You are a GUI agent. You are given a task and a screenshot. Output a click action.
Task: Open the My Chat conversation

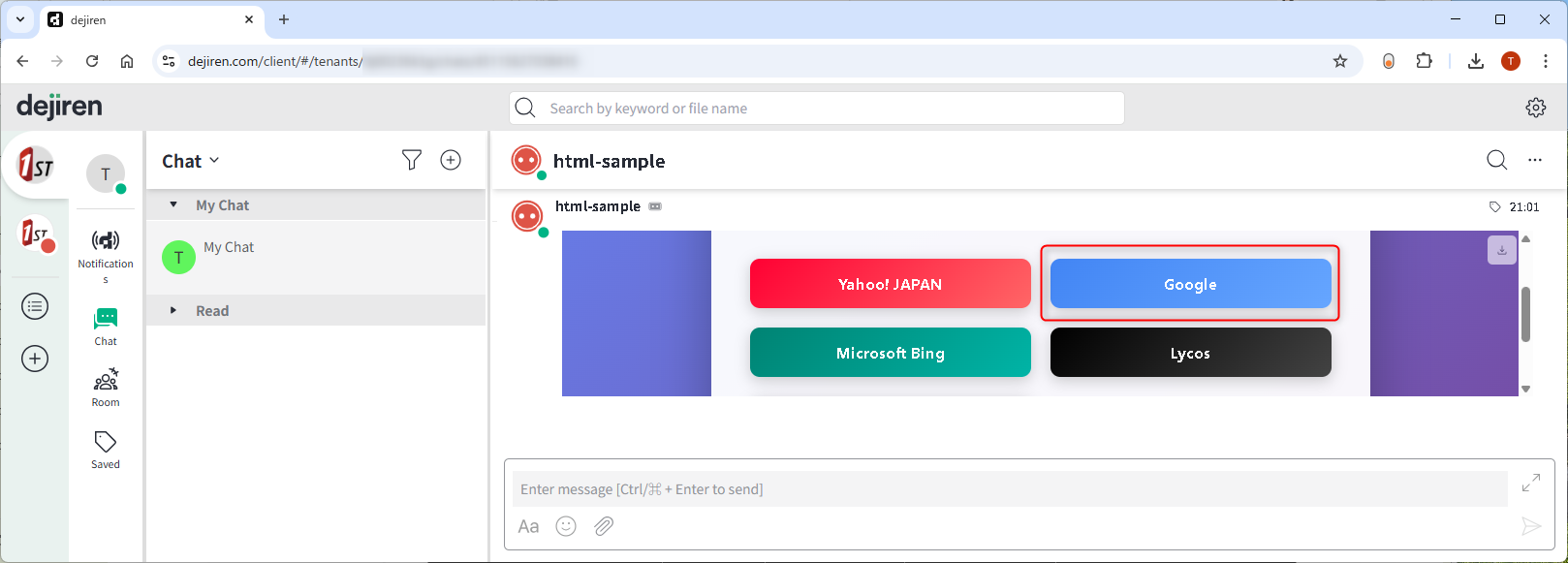(x=316, y=257)
